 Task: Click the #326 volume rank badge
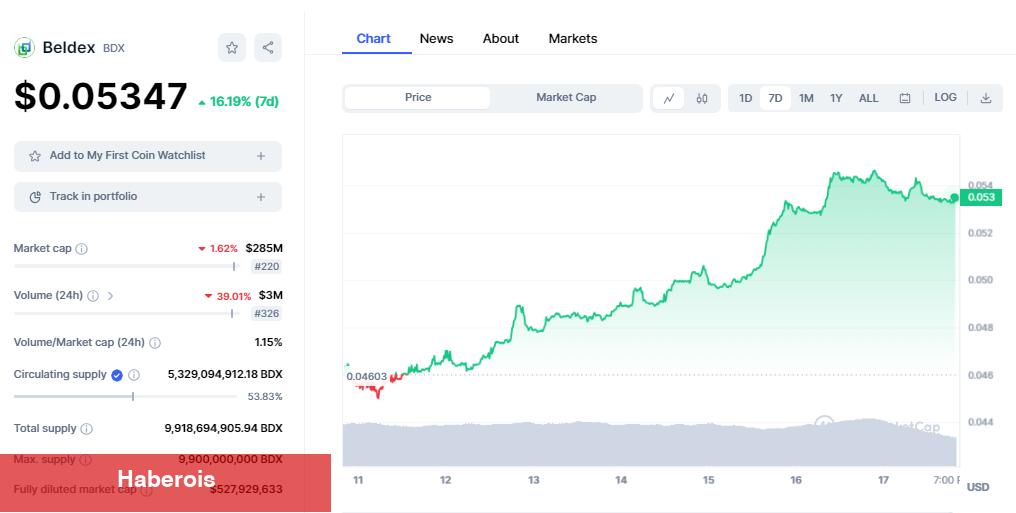(x=266, y=314)
